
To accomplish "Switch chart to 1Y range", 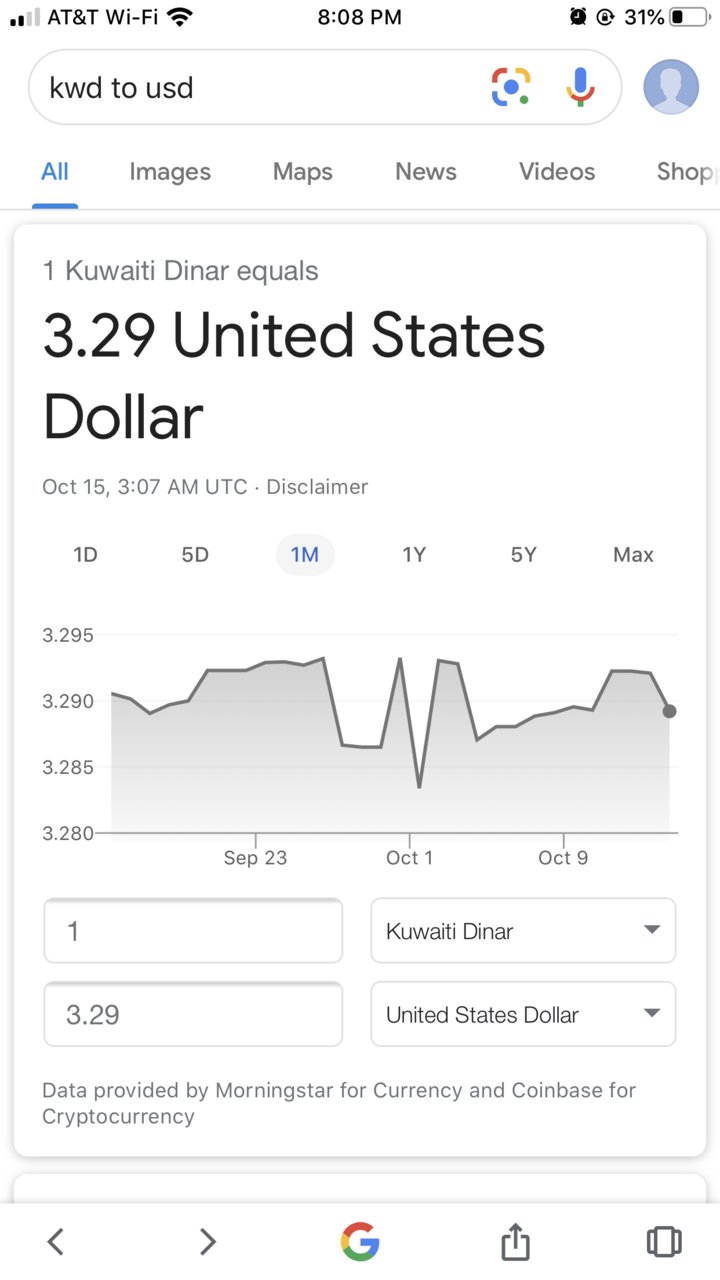I will pyautogui.click(x=414, y=554).
